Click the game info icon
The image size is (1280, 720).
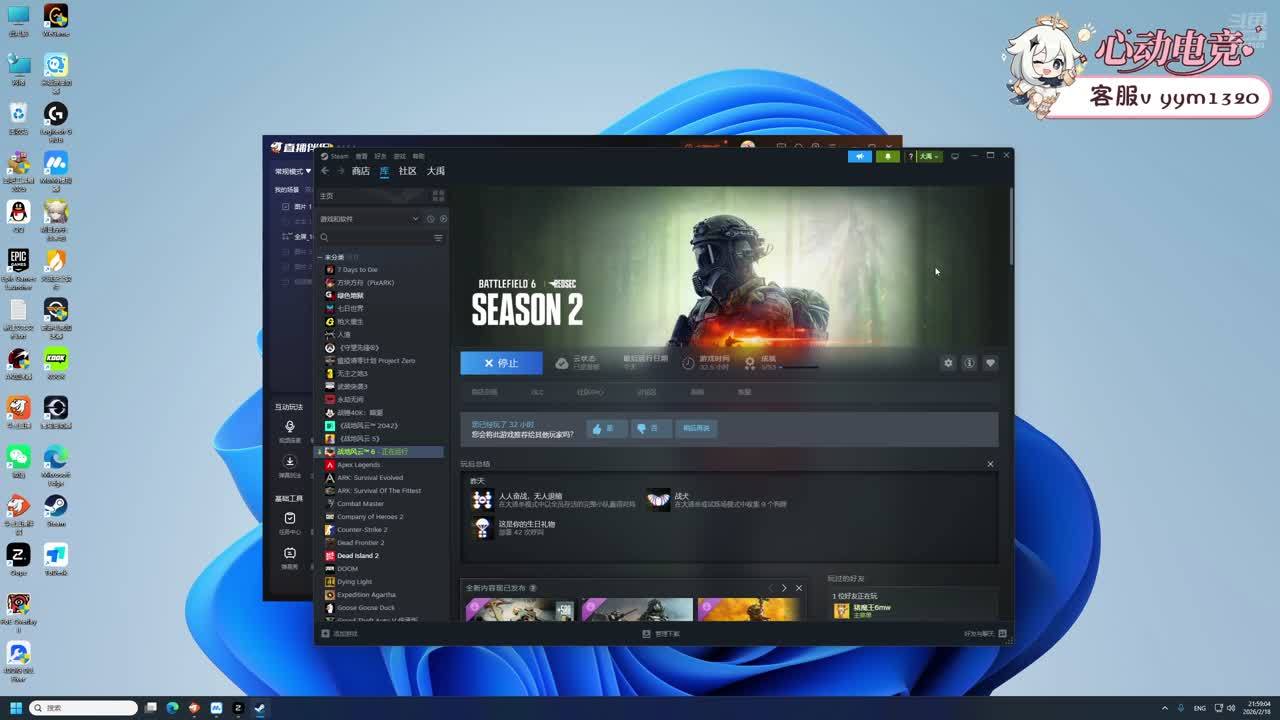(969, 363)
